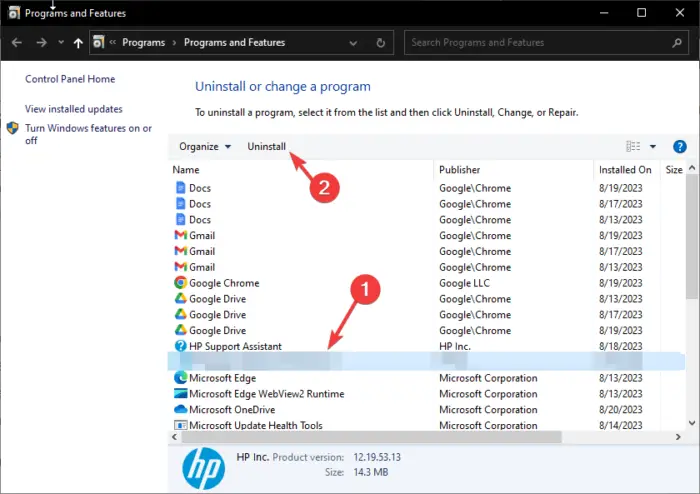Open the Organize dropdown menu
The image size is (700, 494).
205,147
